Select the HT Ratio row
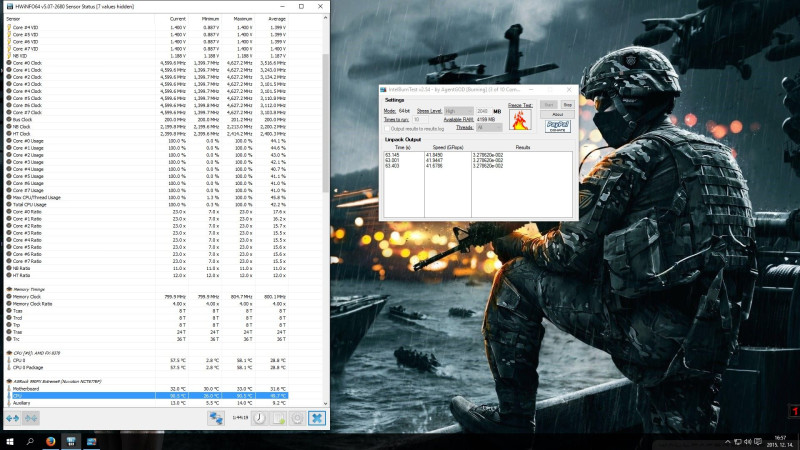This screenshot has width=800, height=450. coord(146,276)
